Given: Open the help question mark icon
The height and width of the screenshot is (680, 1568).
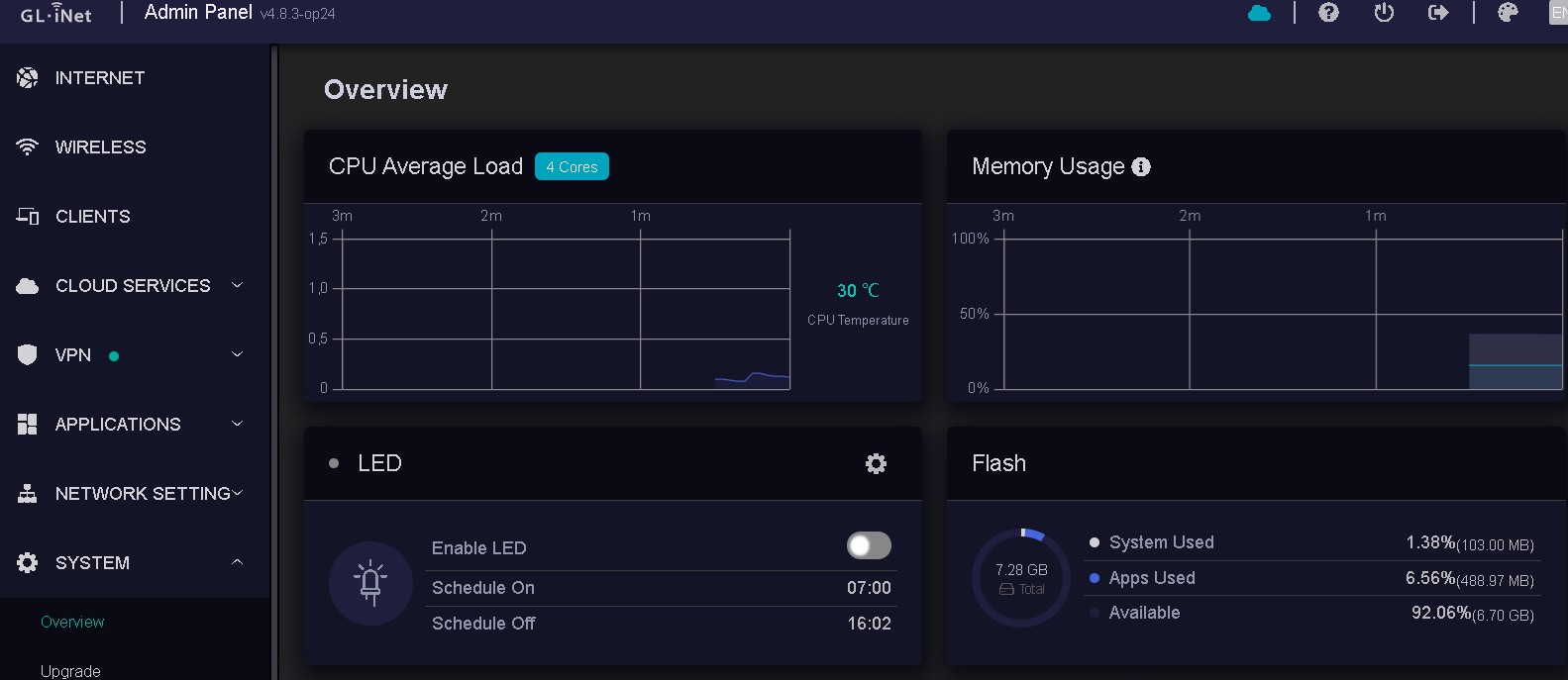Looking at the screenshot, I should tap(1329, 13).
